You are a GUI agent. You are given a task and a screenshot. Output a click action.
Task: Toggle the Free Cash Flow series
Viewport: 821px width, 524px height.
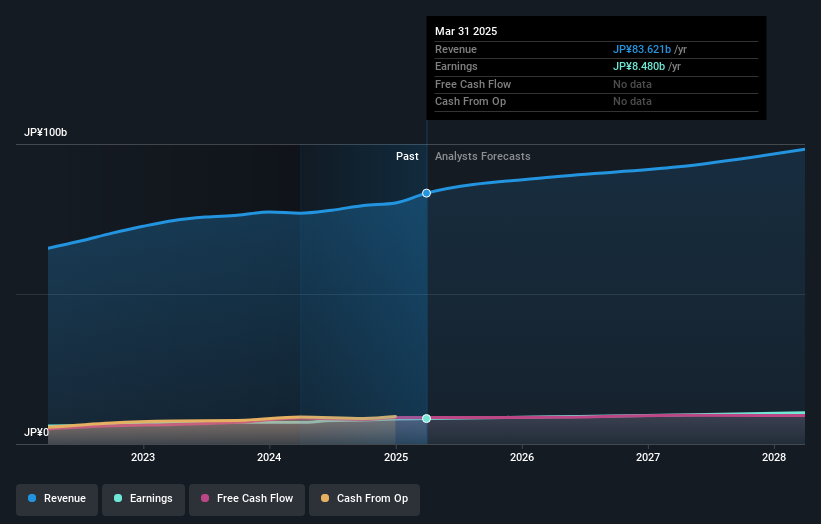[247, 499]
